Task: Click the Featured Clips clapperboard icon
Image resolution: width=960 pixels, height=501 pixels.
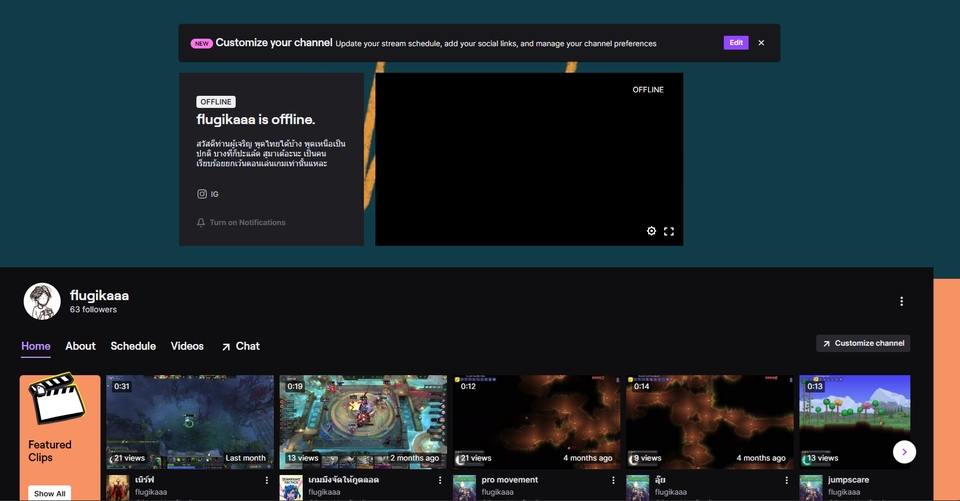Action: tap(56, 399)
